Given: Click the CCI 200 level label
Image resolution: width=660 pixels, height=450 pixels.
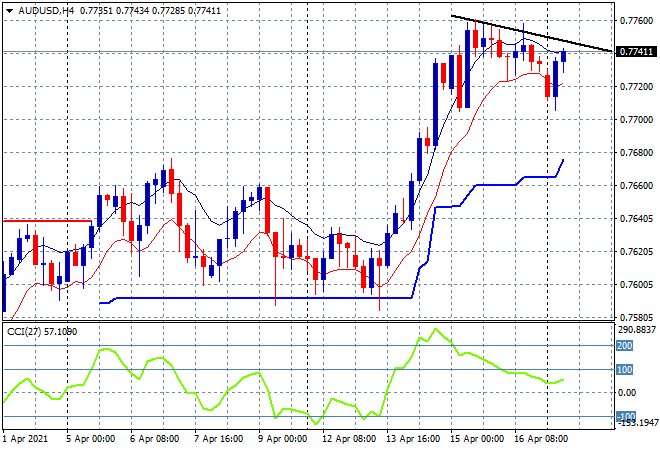Looking at the screenshot, I should tap(624, 346).
